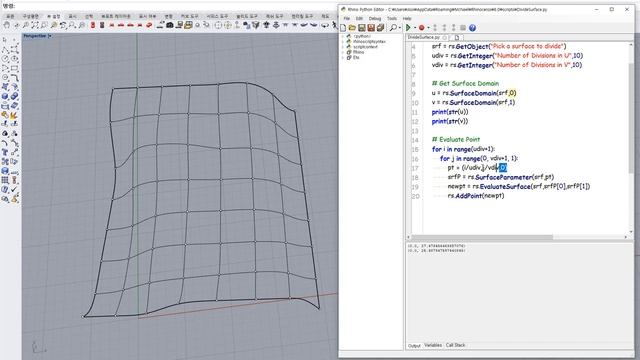Open the Help menu in Python Editor
Viewport: 640px width, 360px height.
pos(407,18)
